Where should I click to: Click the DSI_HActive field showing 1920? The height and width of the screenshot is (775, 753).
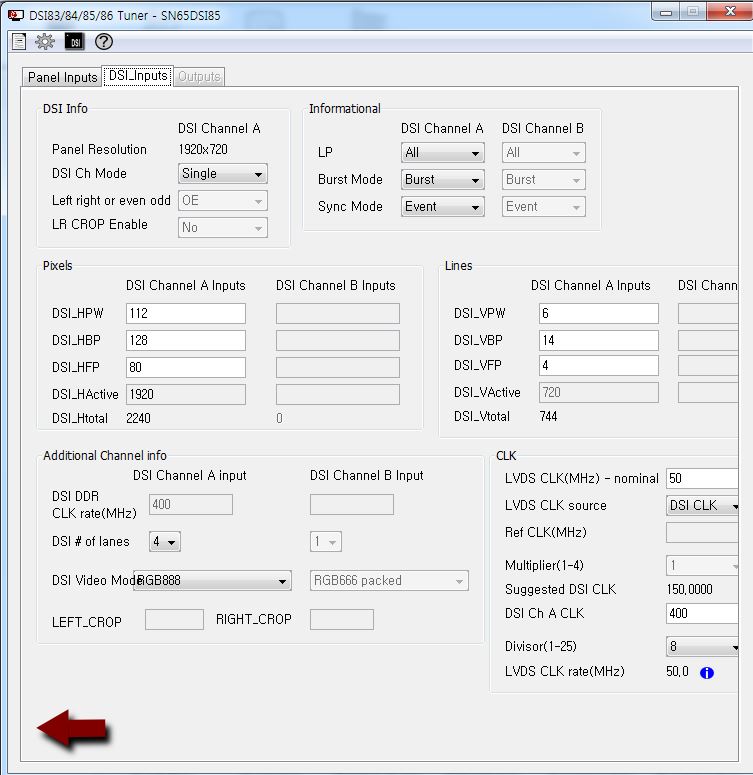pos(185,394)
